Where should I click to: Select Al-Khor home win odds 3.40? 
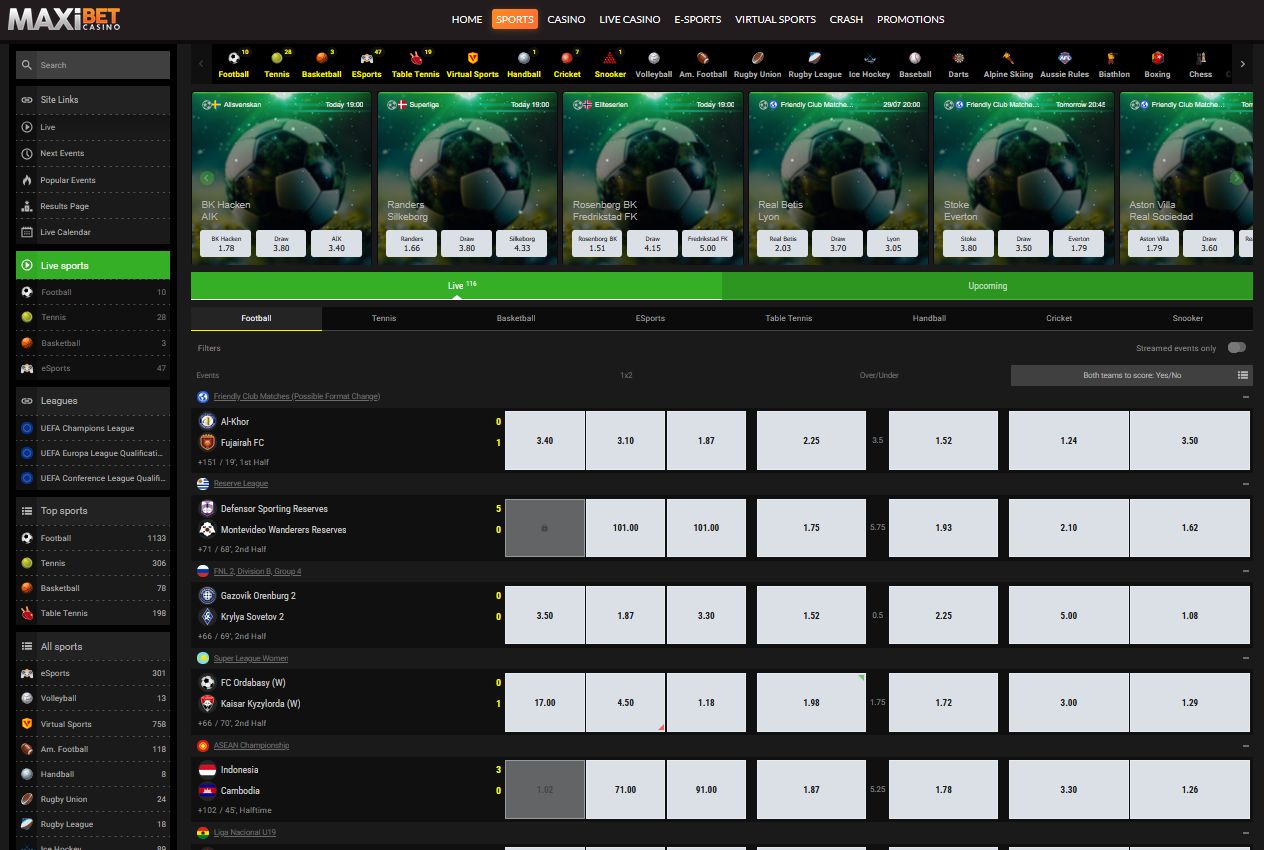point(545,440)
